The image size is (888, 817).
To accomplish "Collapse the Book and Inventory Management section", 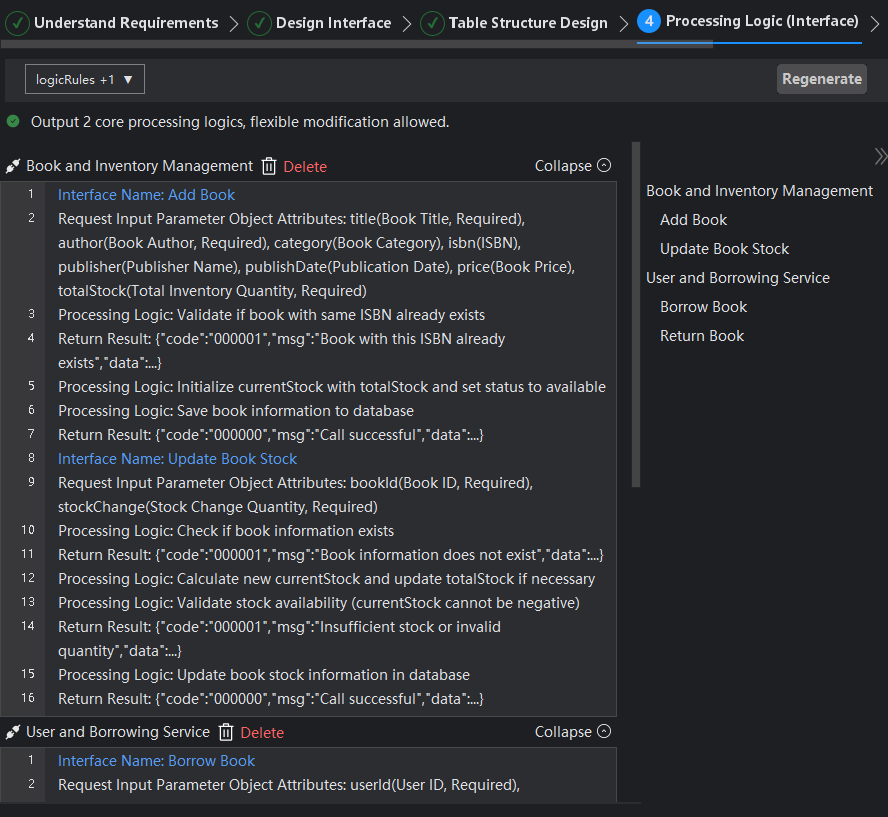I will coord(573,166).
